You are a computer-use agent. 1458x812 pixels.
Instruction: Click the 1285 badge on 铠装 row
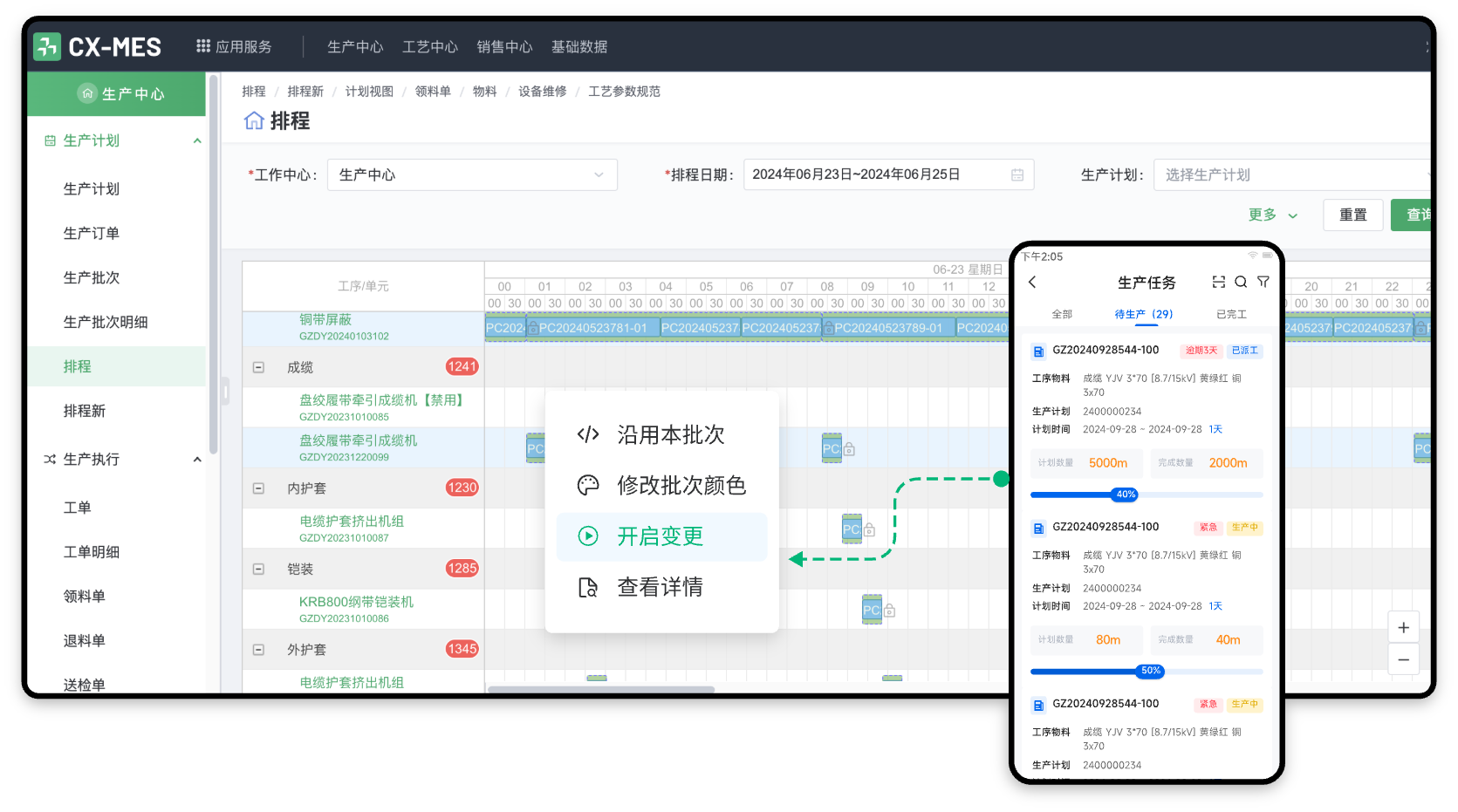tap(462, 569)
